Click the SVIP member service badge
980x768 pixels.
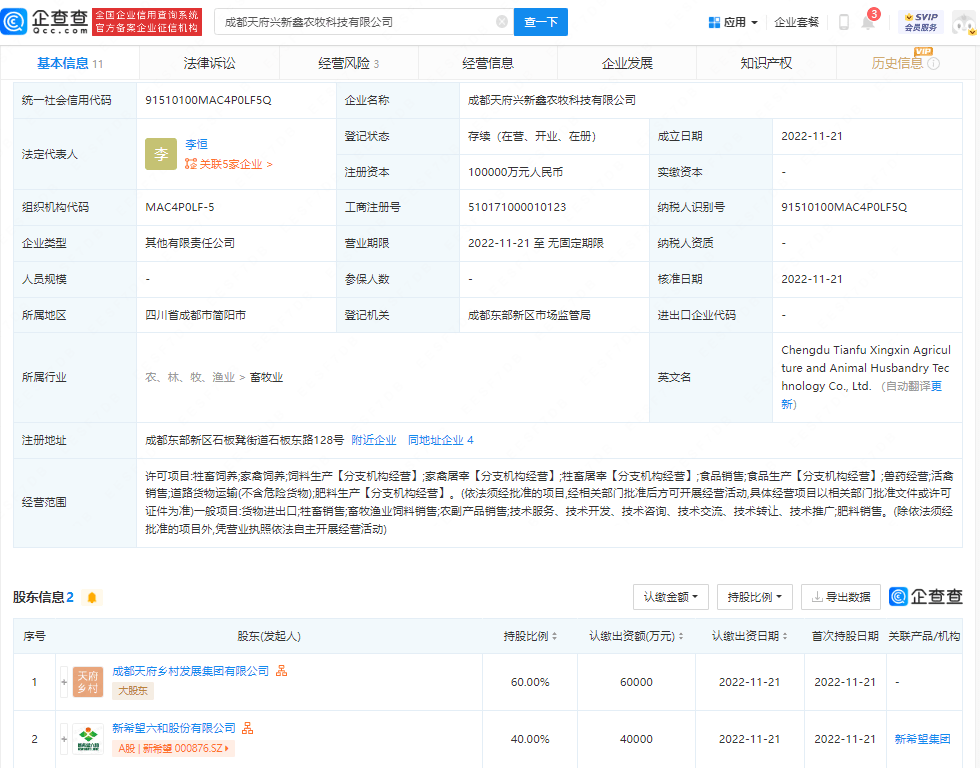pos(921,22)
